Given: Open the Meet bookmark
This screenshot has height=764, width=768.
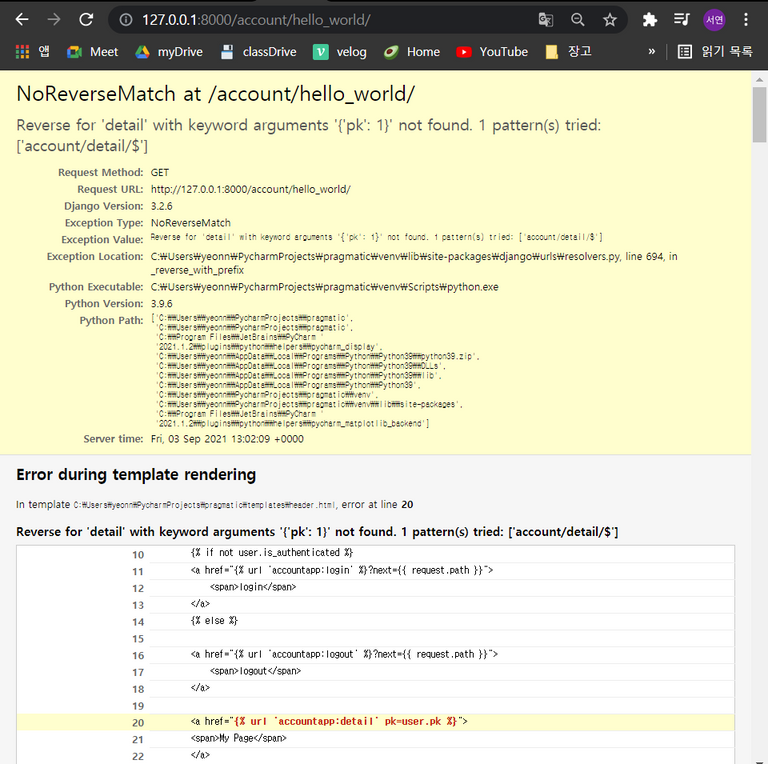Looking at the screenshot, I should click(x=93, y=51).
